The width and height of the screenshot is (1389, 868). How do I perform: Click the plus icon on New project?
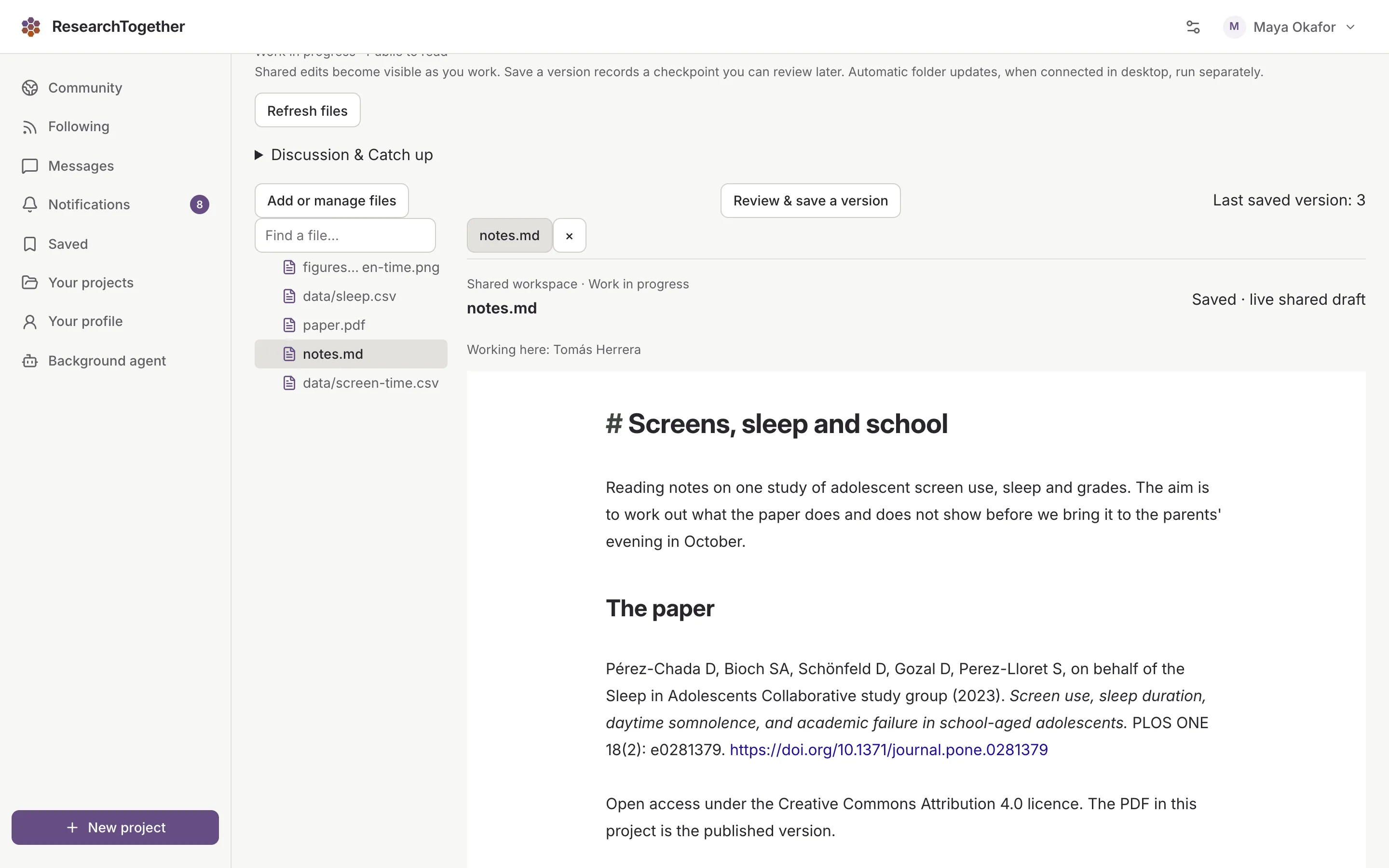(x=72, y=827)
